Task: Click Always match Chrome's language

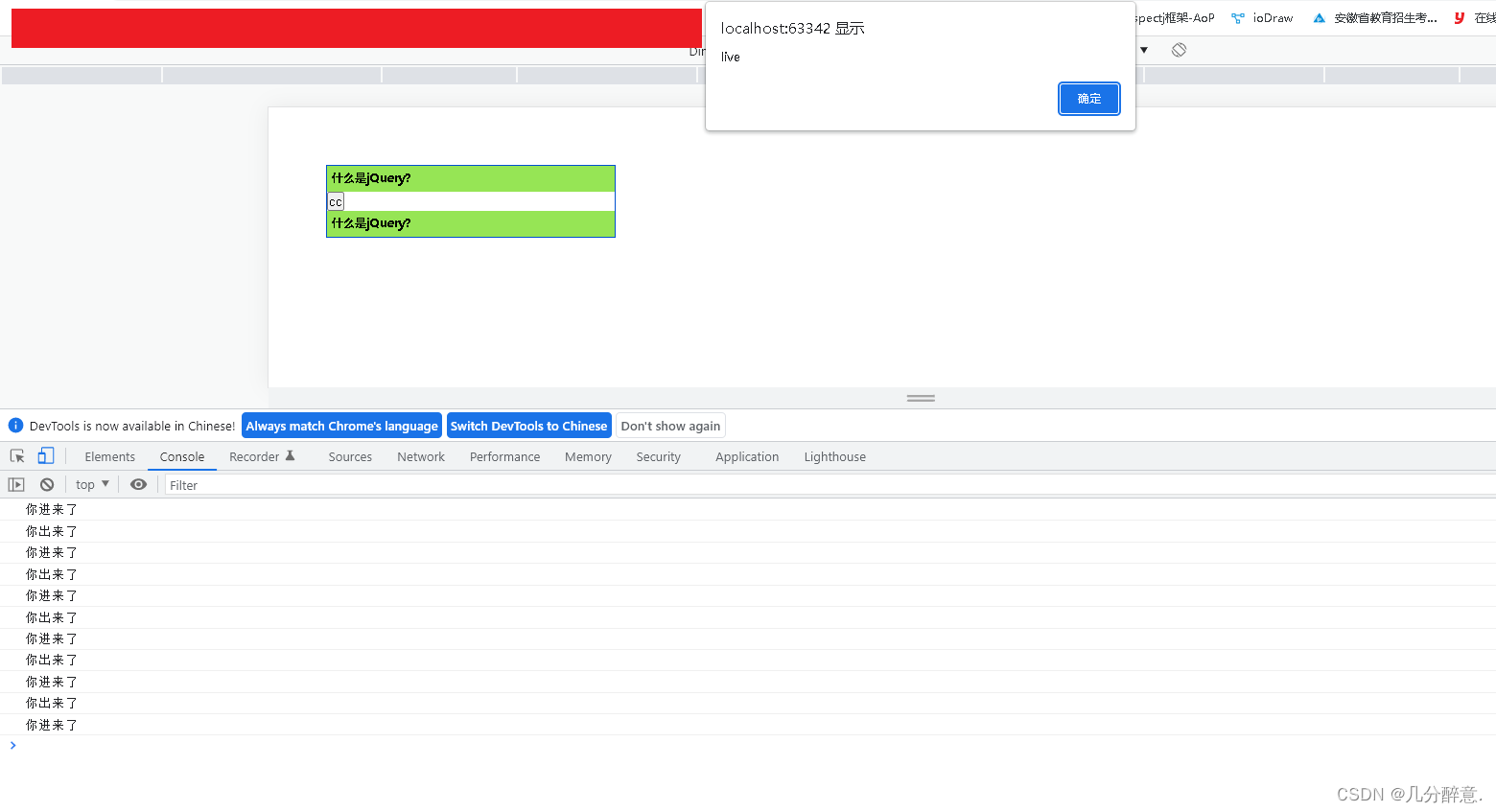Action: pos(341,426)
